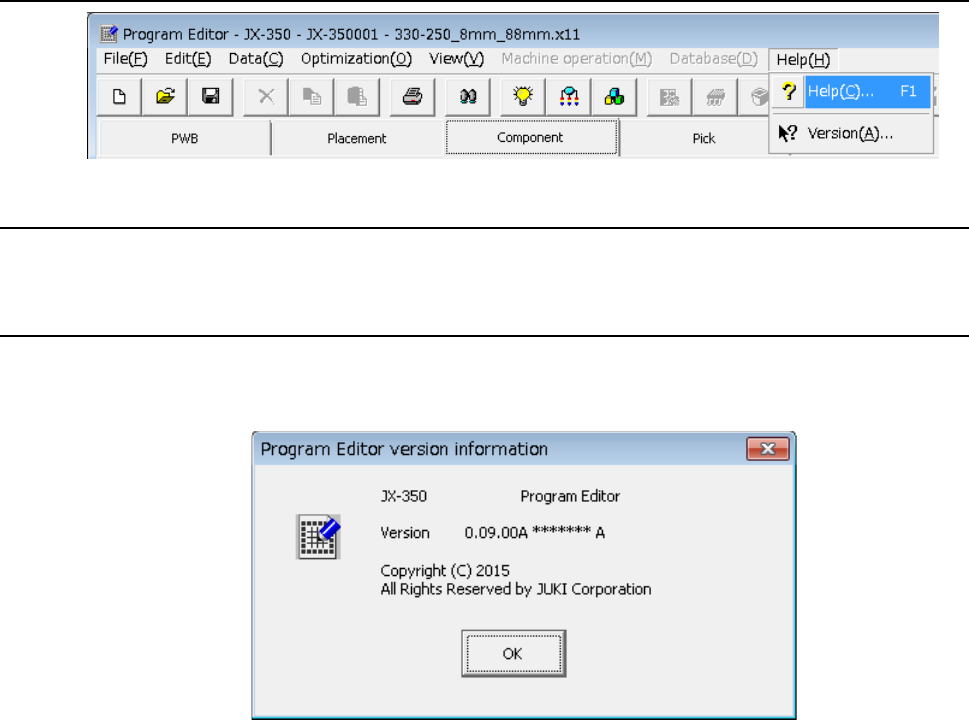The width and height of the screenshot is (969, 720).
Task: Click the Program Editor version information title
Action: (x=404, y=449)
